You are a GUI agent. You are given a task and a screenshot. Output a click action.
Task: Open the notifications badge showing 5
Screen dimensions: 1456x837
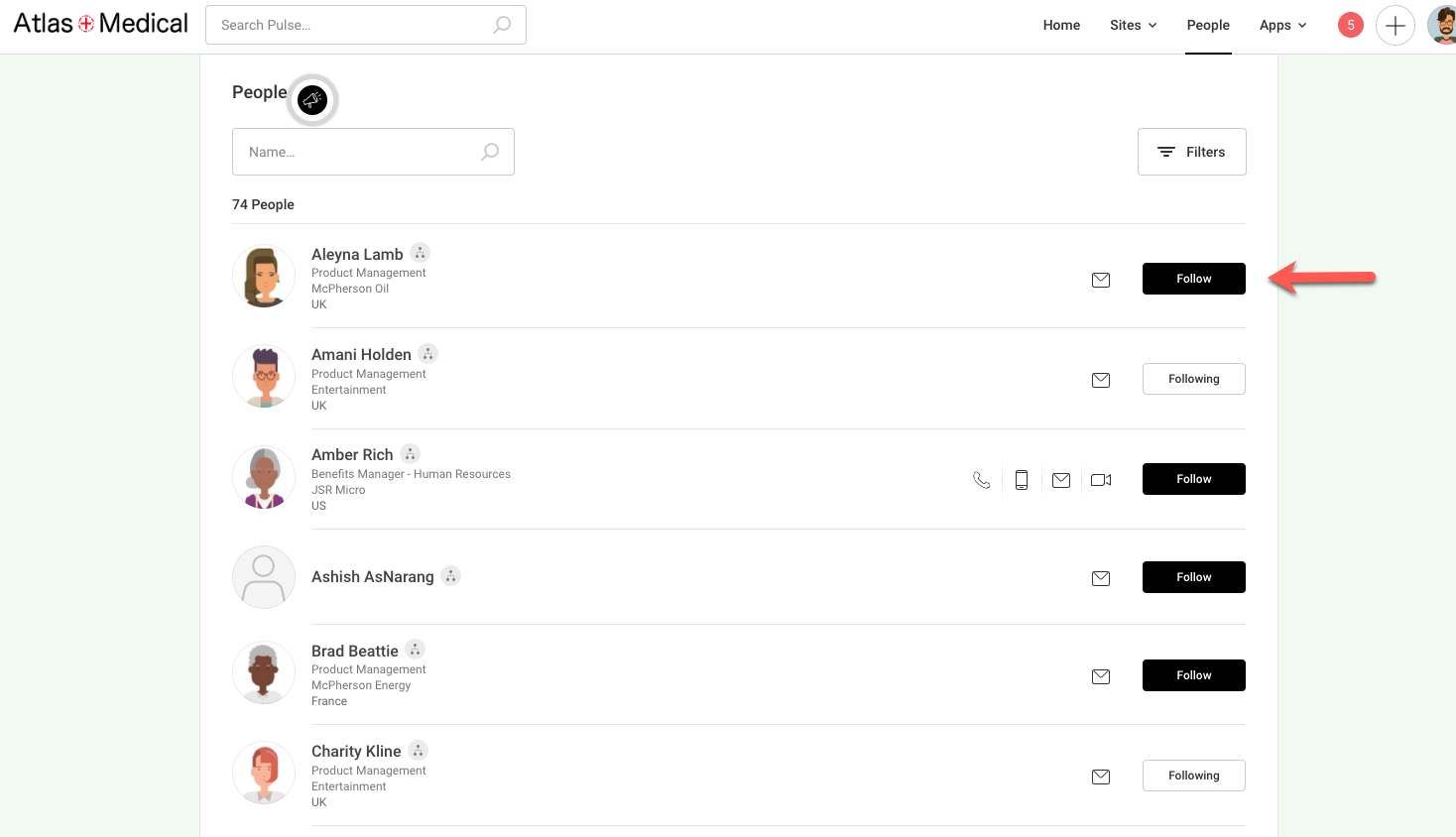pos(1350,26)
